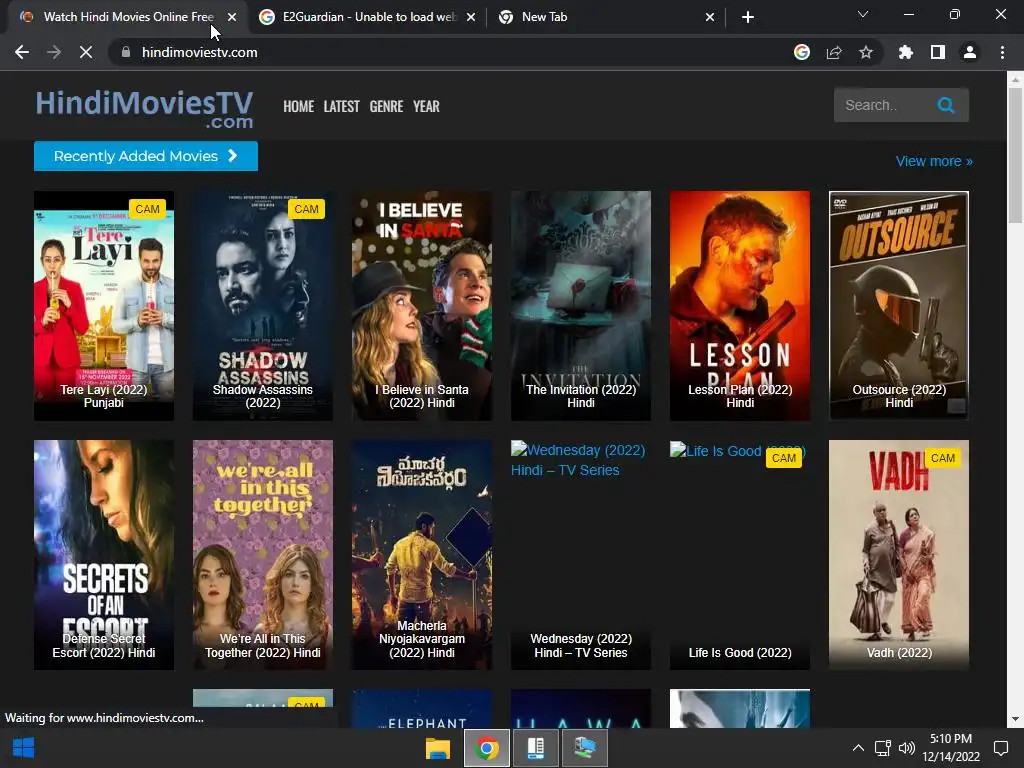The image size is (1024, 768).
Task: Open Tere Layi (2022) Punjabi poster
Action: coord(104,306)
